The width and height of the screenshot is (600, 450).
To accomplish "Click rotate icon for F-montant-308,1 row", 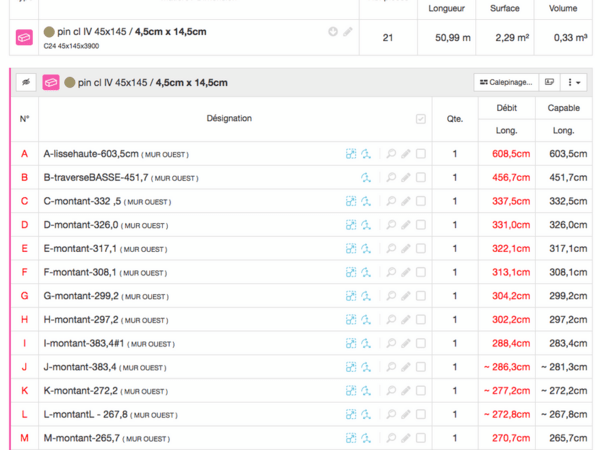I will pyautogui.click(x=366, y=272).
